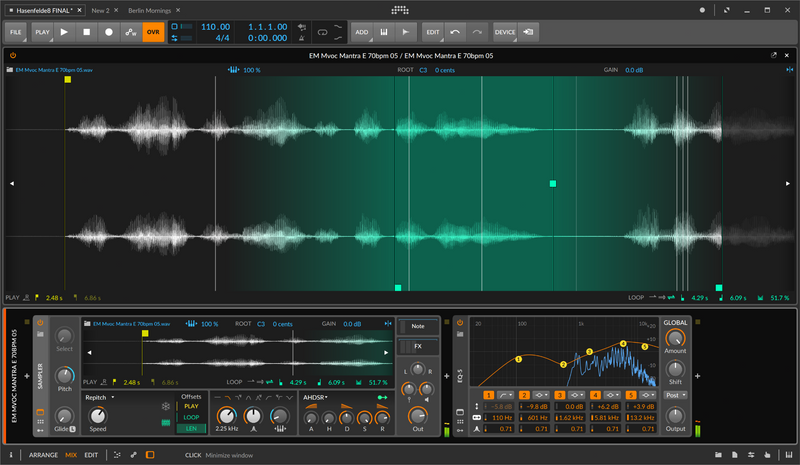The width and height of the screenshot is (800, 465).
Task: Click the tempo value 110.00
Action: tap(215, 27)
